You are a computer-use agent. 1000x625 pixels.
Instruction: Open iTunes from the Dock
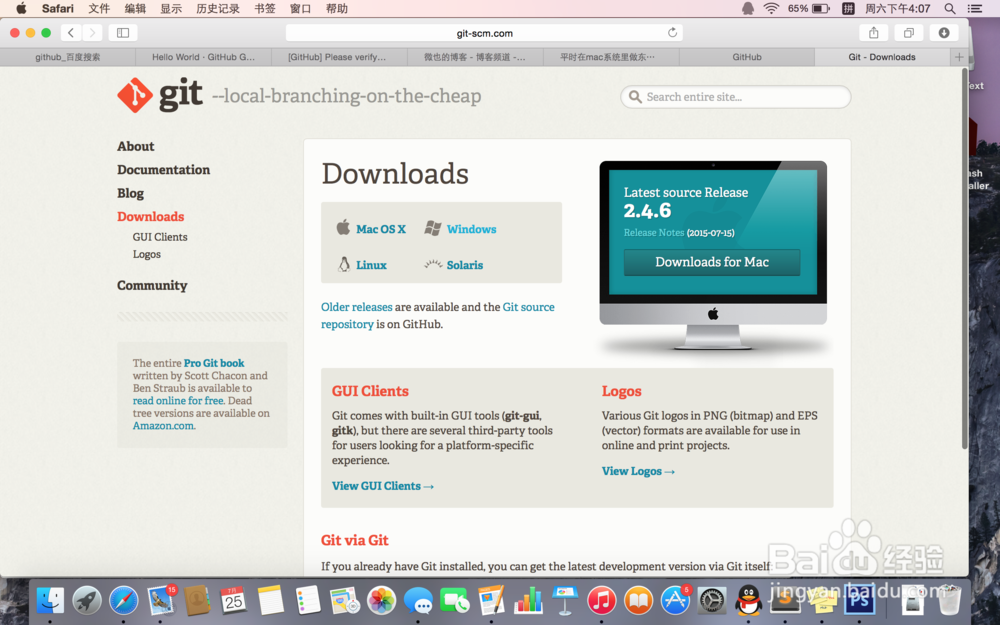(601, 601)
